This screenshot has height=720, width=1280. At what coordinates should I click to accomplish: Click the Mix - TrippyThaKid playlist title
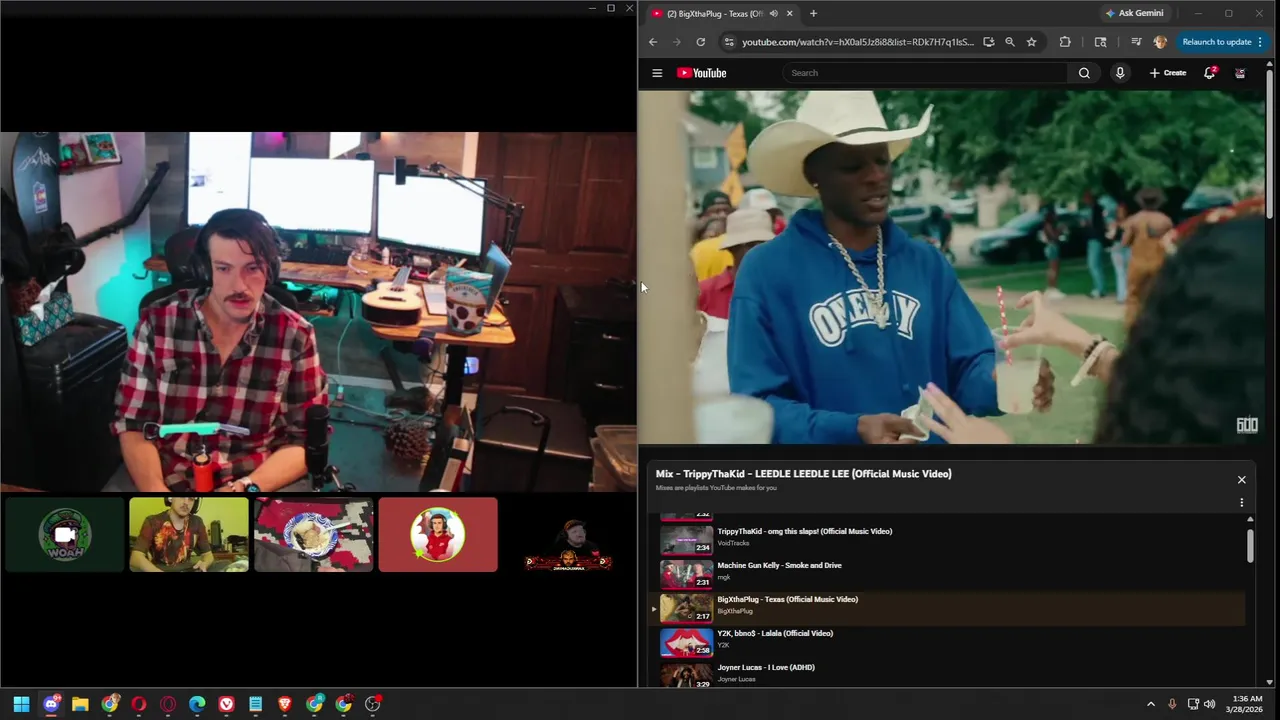(804, 474)
